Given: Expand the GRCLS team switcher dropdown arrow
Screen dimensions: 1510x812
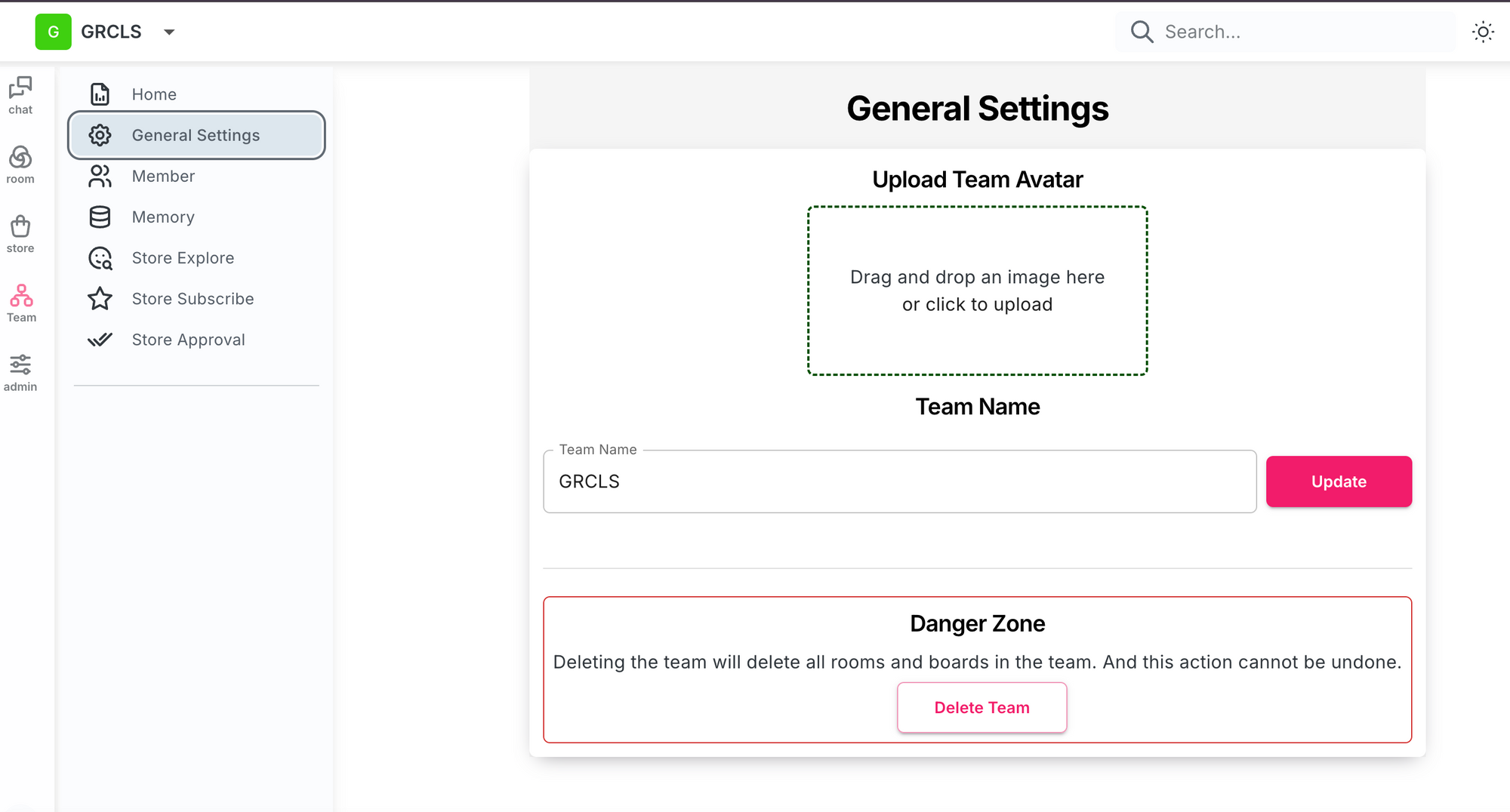Looking at the screenshot, I should (x=169, y=32).
